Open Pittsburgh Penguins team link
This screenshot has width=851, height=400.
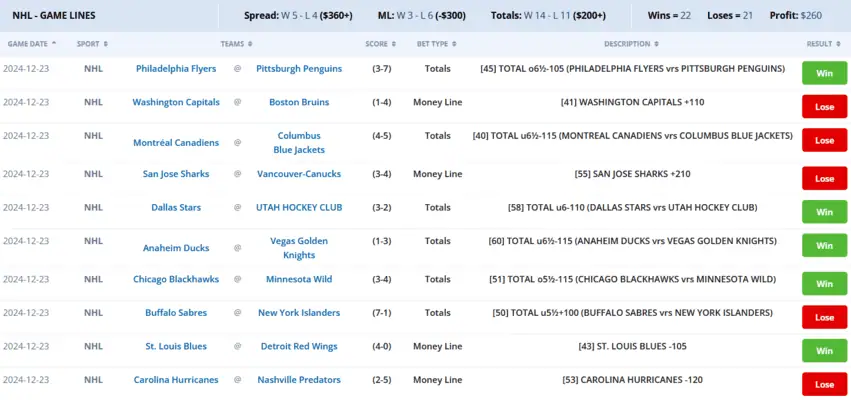299,69
